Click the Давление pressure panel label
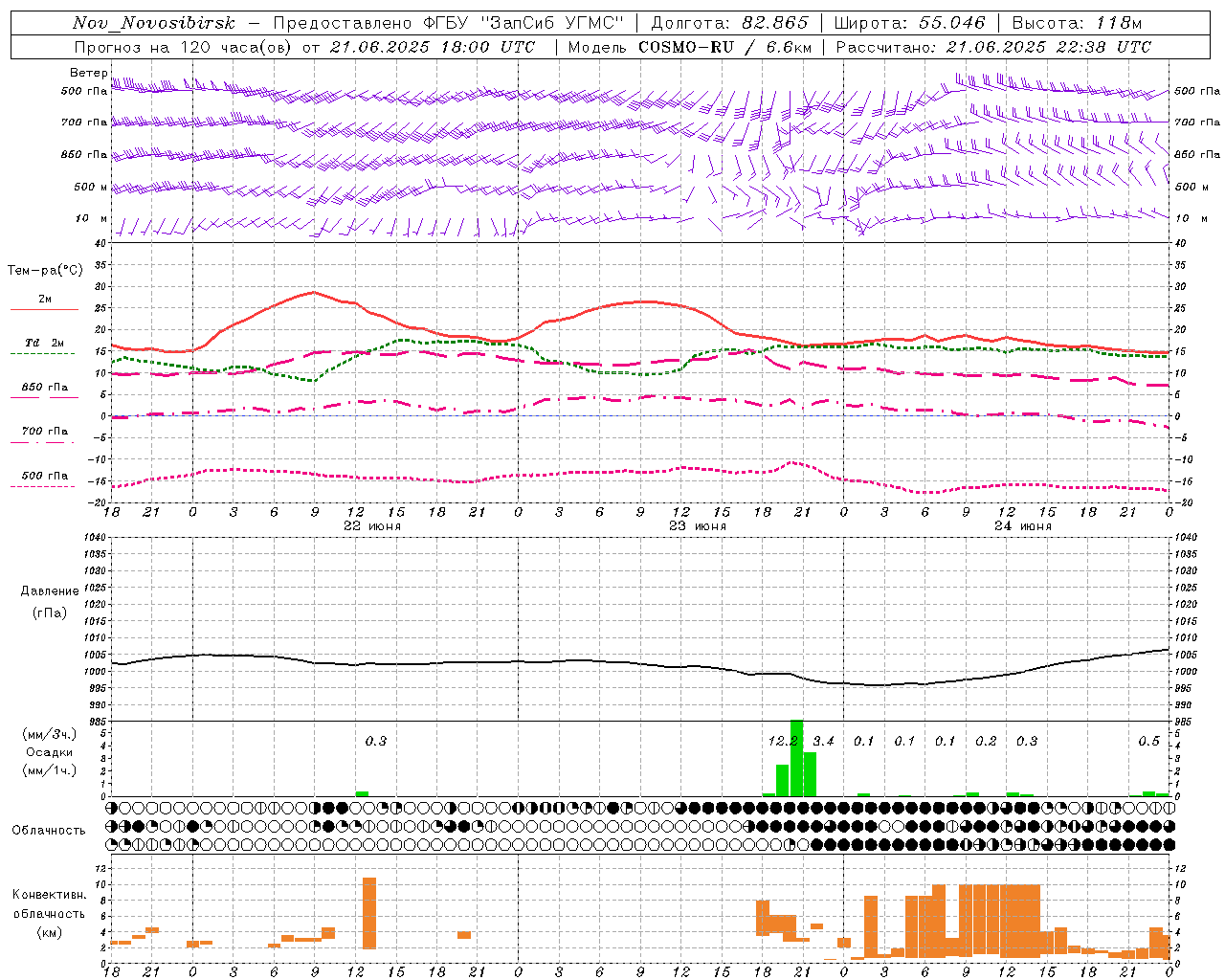1225x980 pixels. [x=50, y=591]
